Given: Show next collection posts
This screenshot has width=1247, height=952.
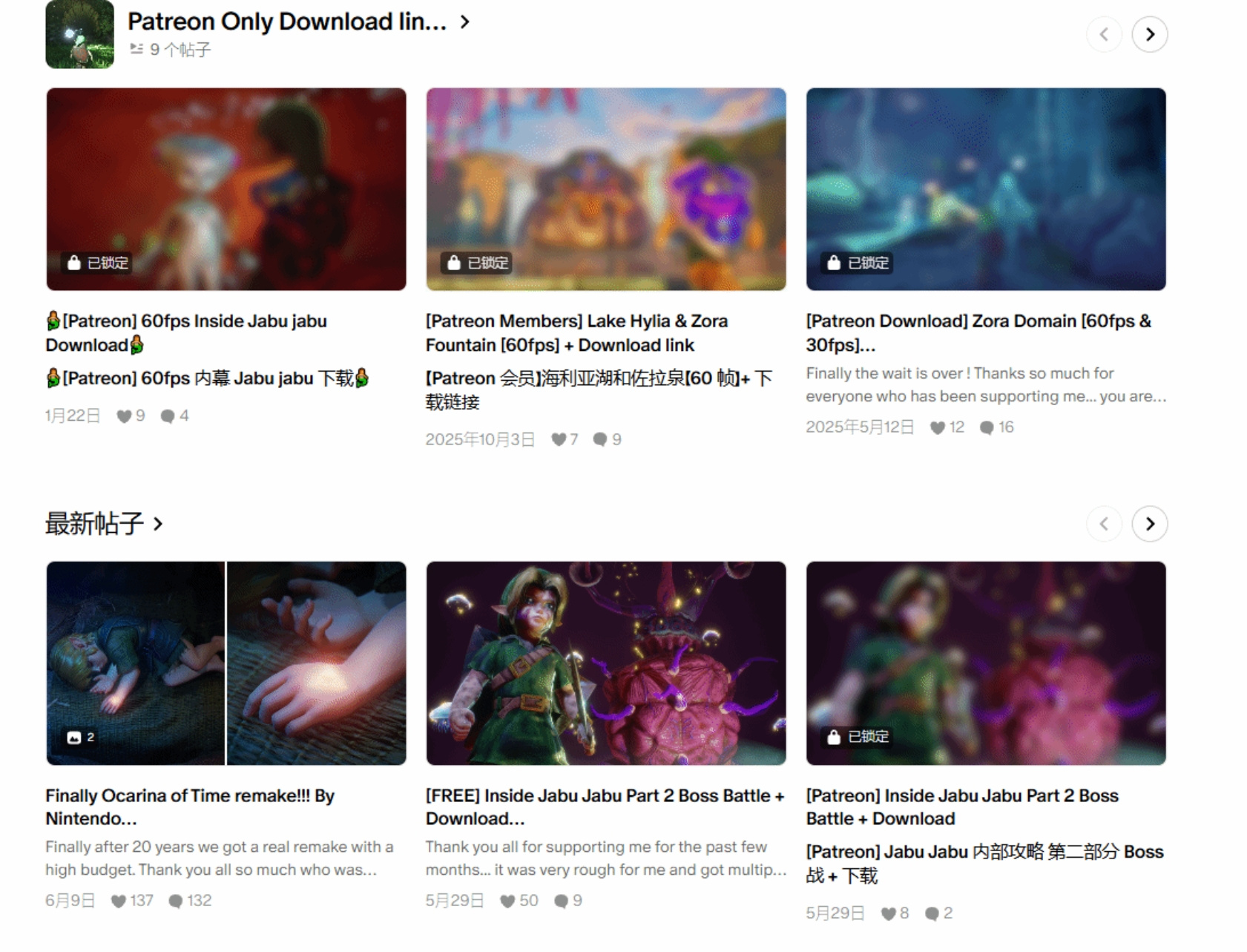Looking at the screenshot, I should [x=1150, y=34].
